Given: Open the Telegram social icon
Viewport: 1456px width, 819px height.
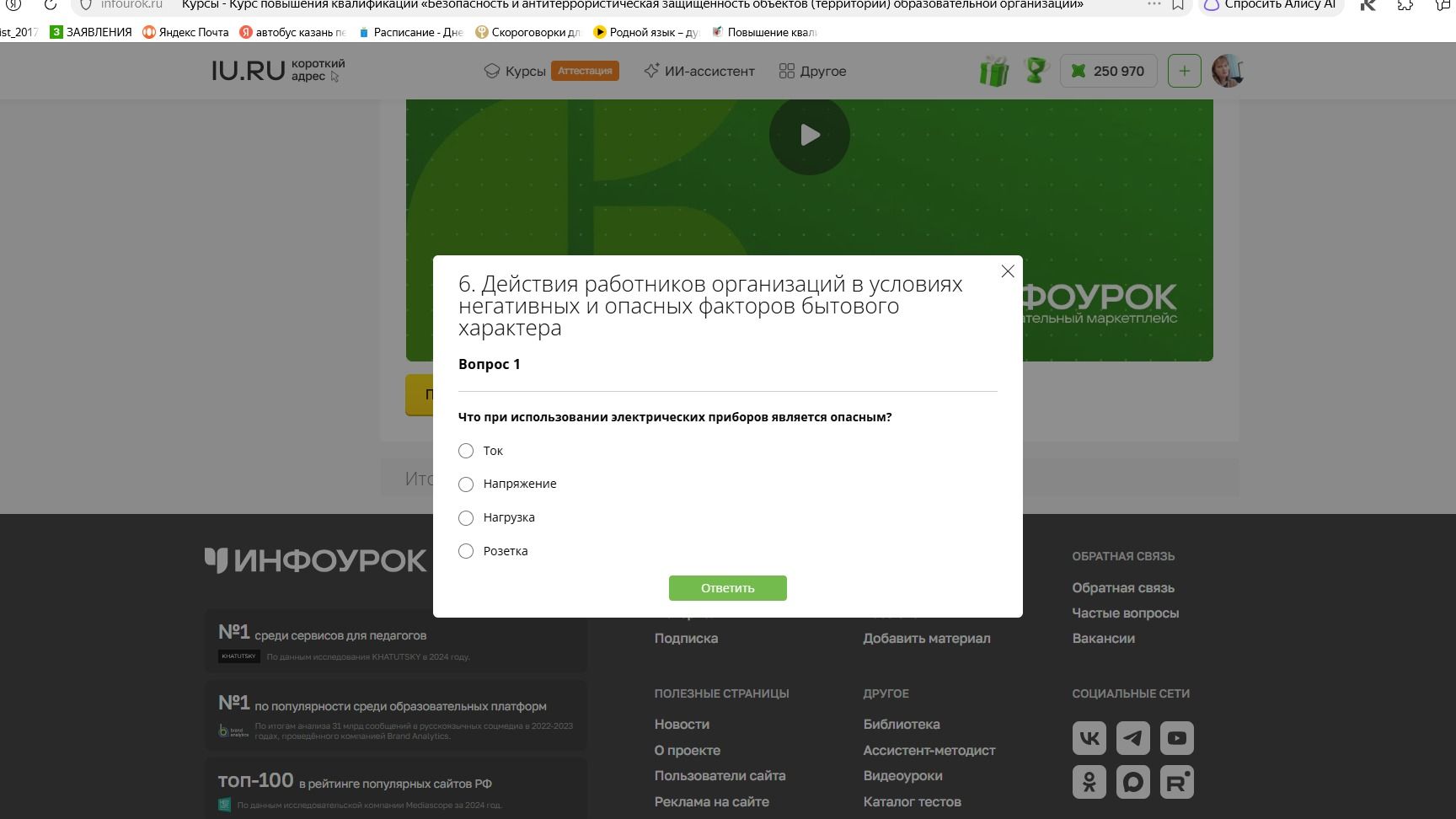Looking at the screenshot, I should point(1132,738).
